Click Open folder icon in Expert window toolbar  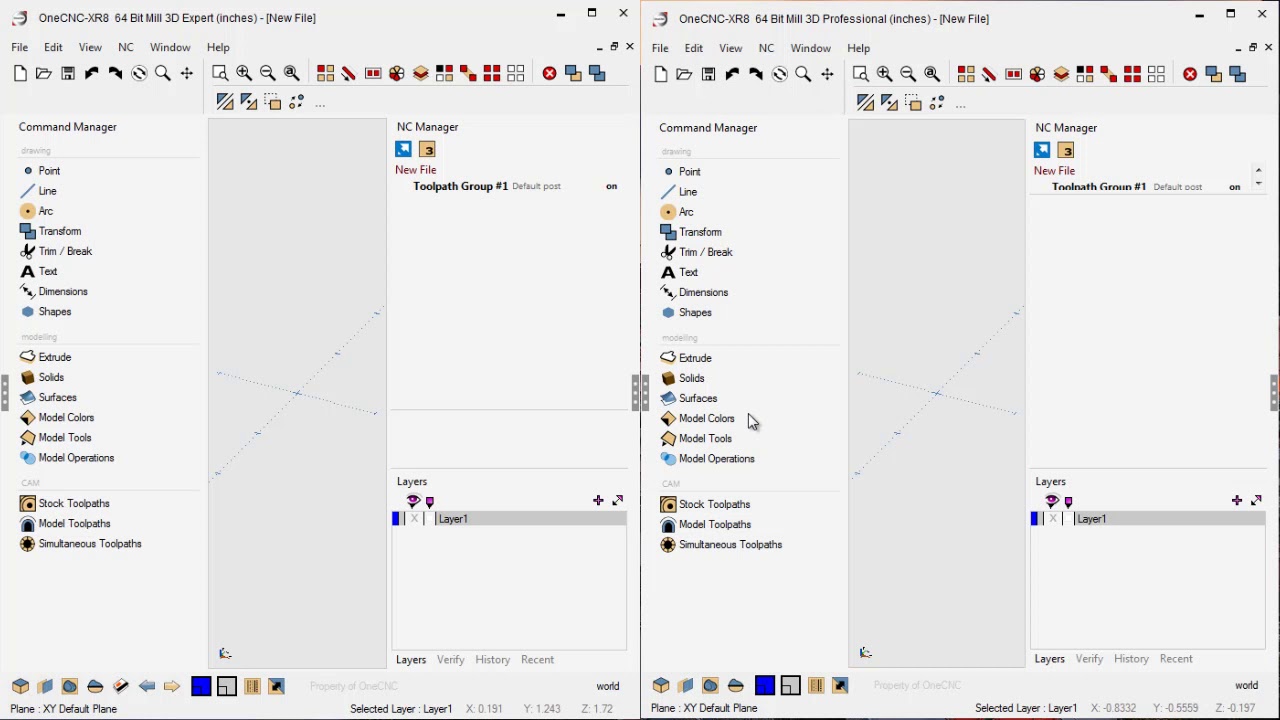coord(44,73)
